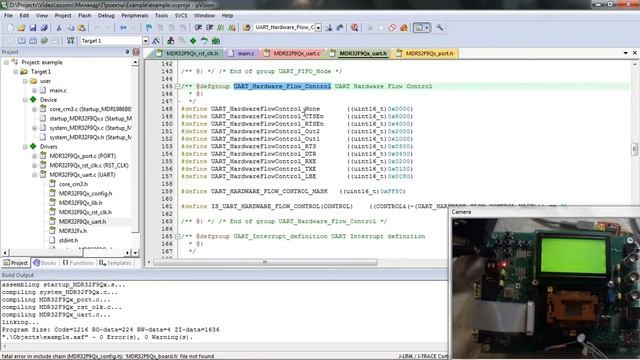The height and width of the screenshot is (360, 640).
Task: Click the Pack Installer icon
Action: [216, 41]
